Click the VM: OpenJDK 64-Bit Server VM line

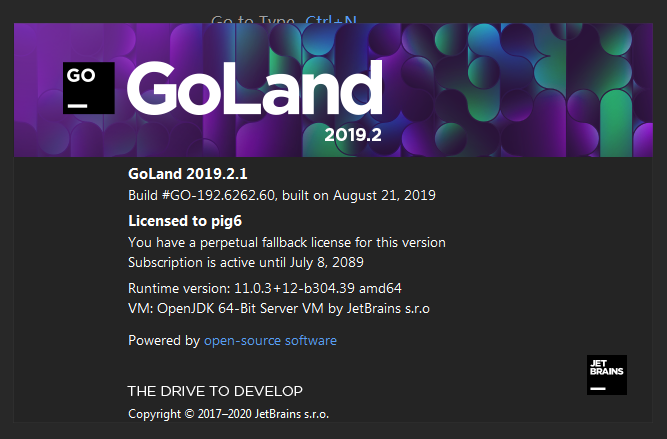[279, 308]
